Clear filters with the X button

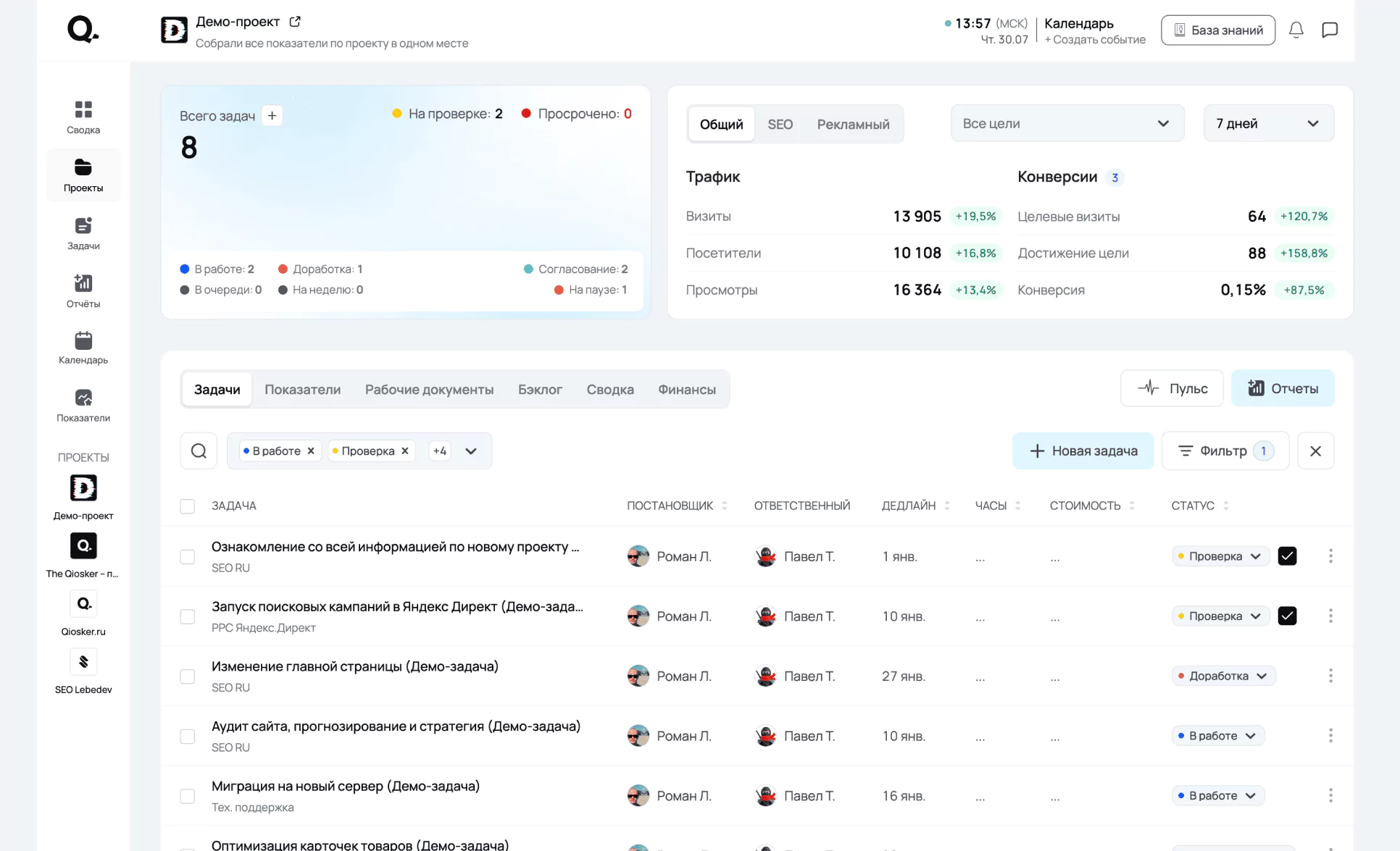[x=1316, y=450]
